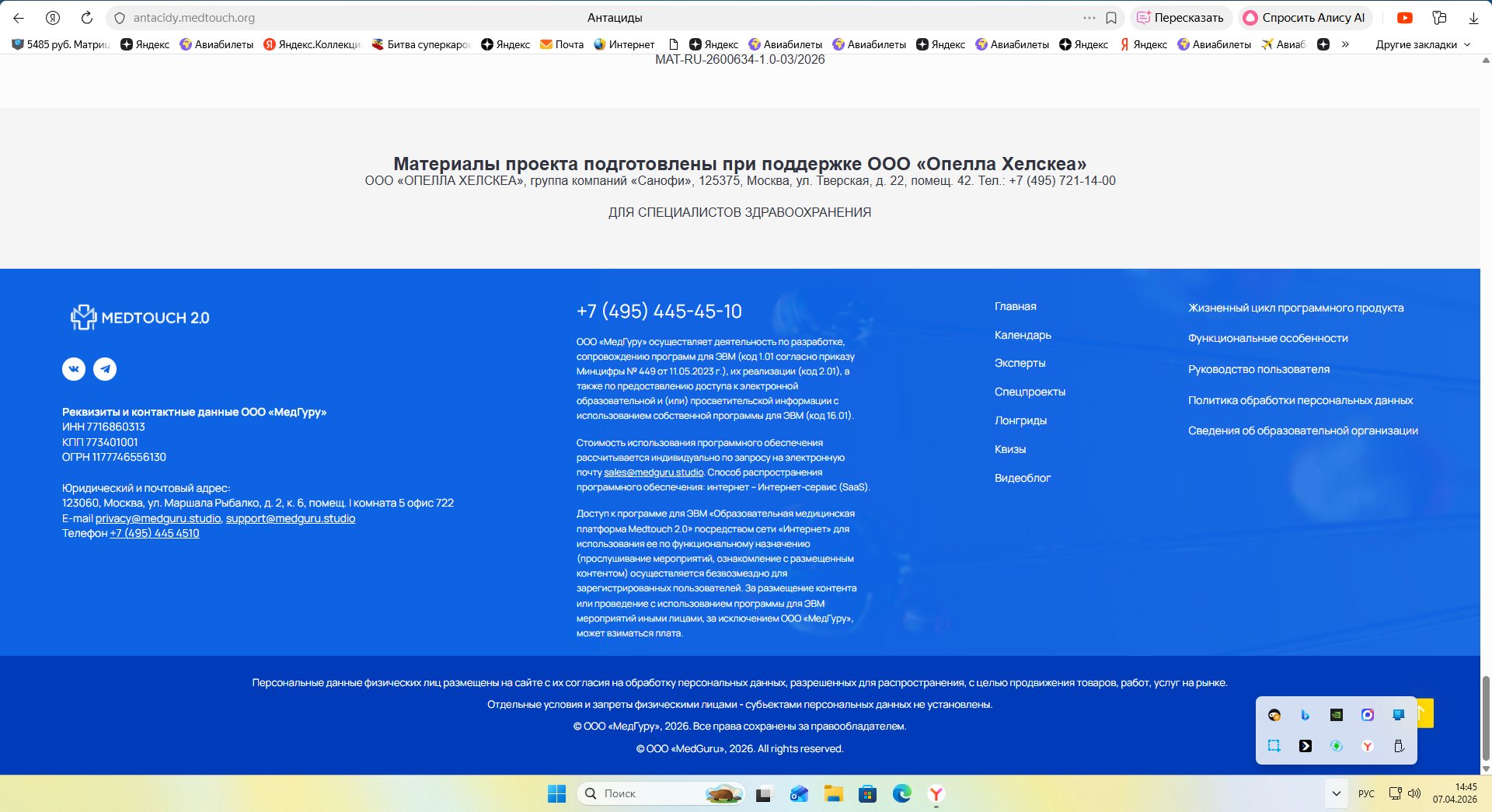Open network settings from the system tray

1396,793
